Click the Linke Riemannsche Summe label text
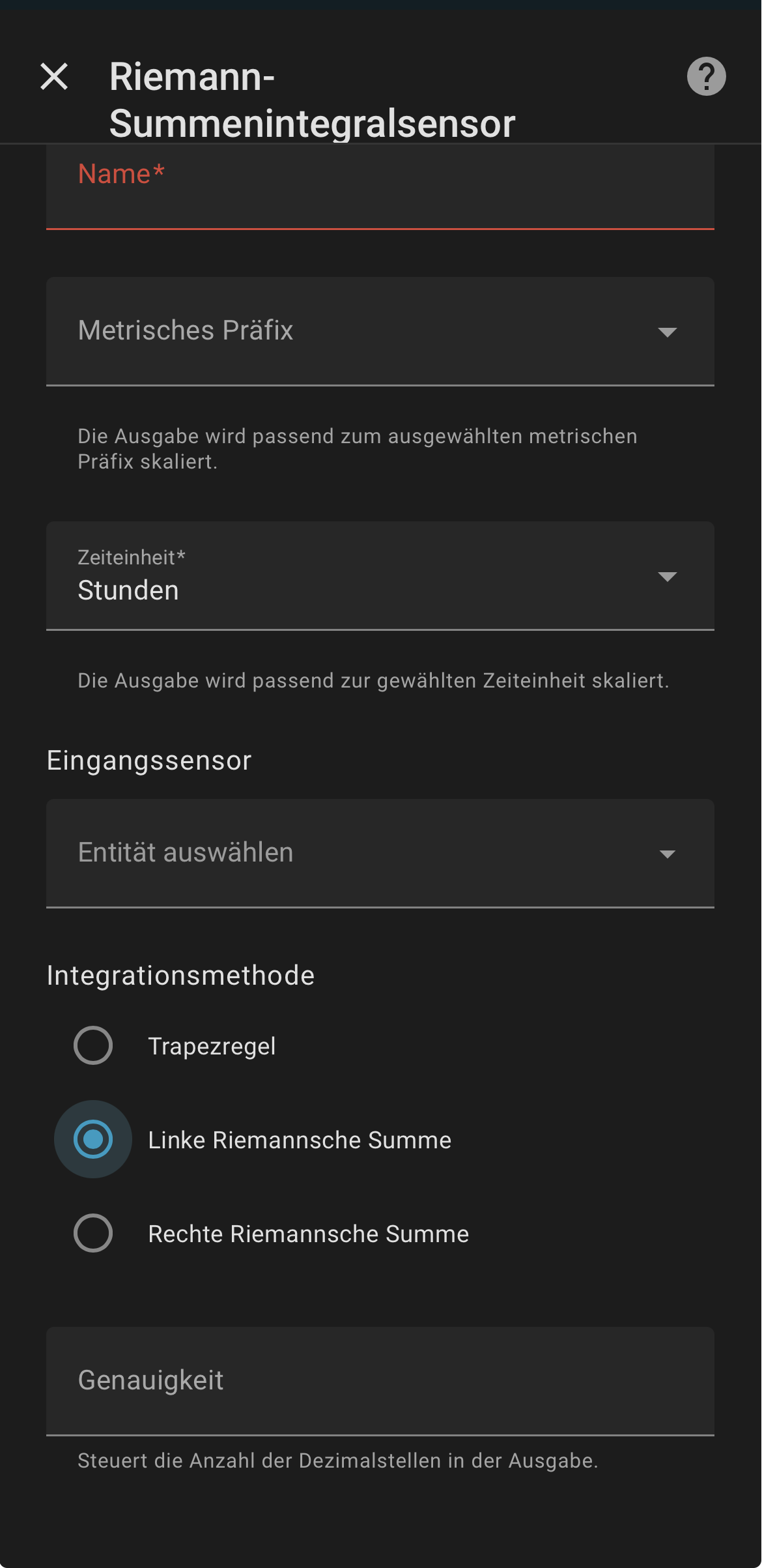 [x=300, y=1140]
